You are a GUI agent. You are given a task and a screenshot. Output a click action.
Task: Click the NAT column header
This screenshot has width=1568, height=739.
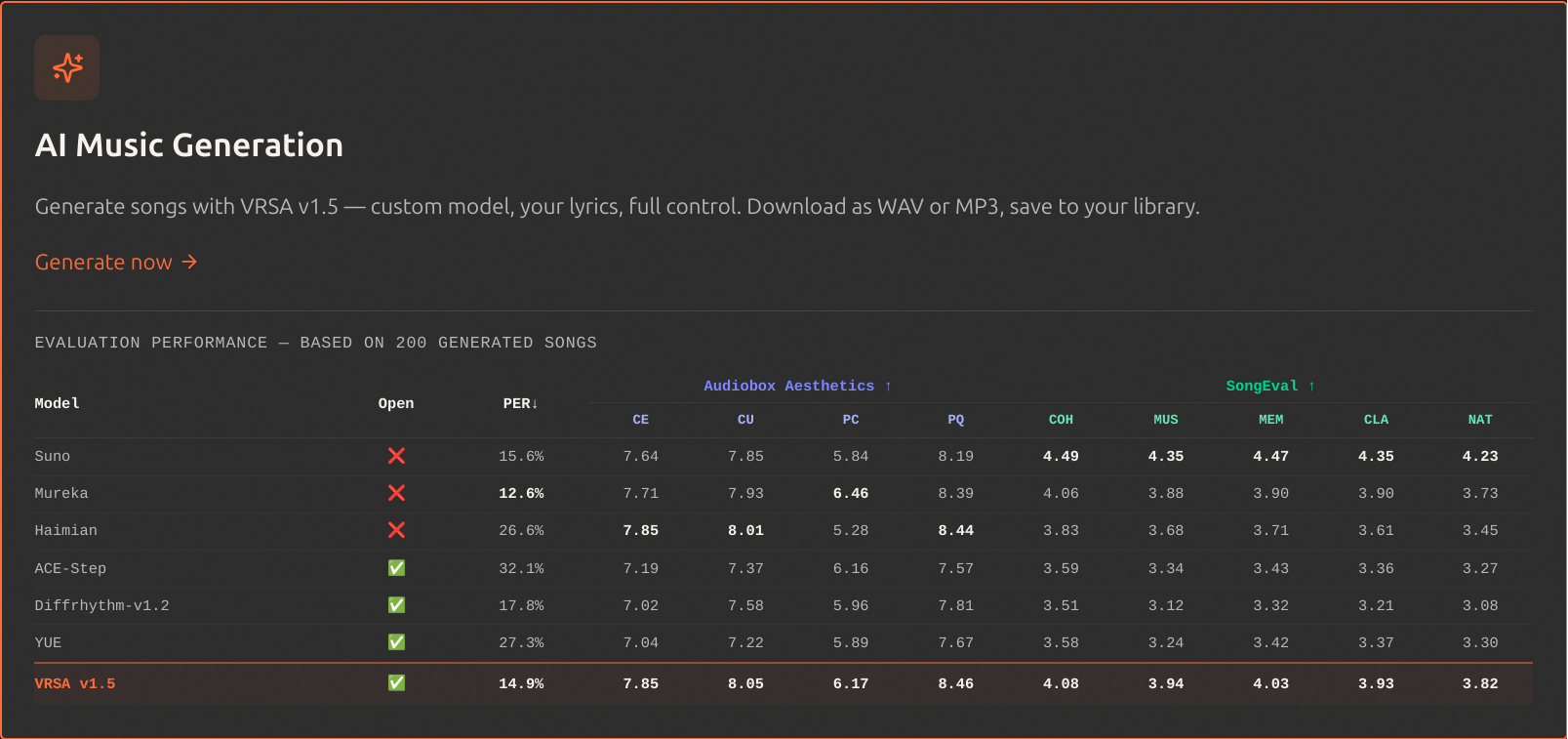1480,420
